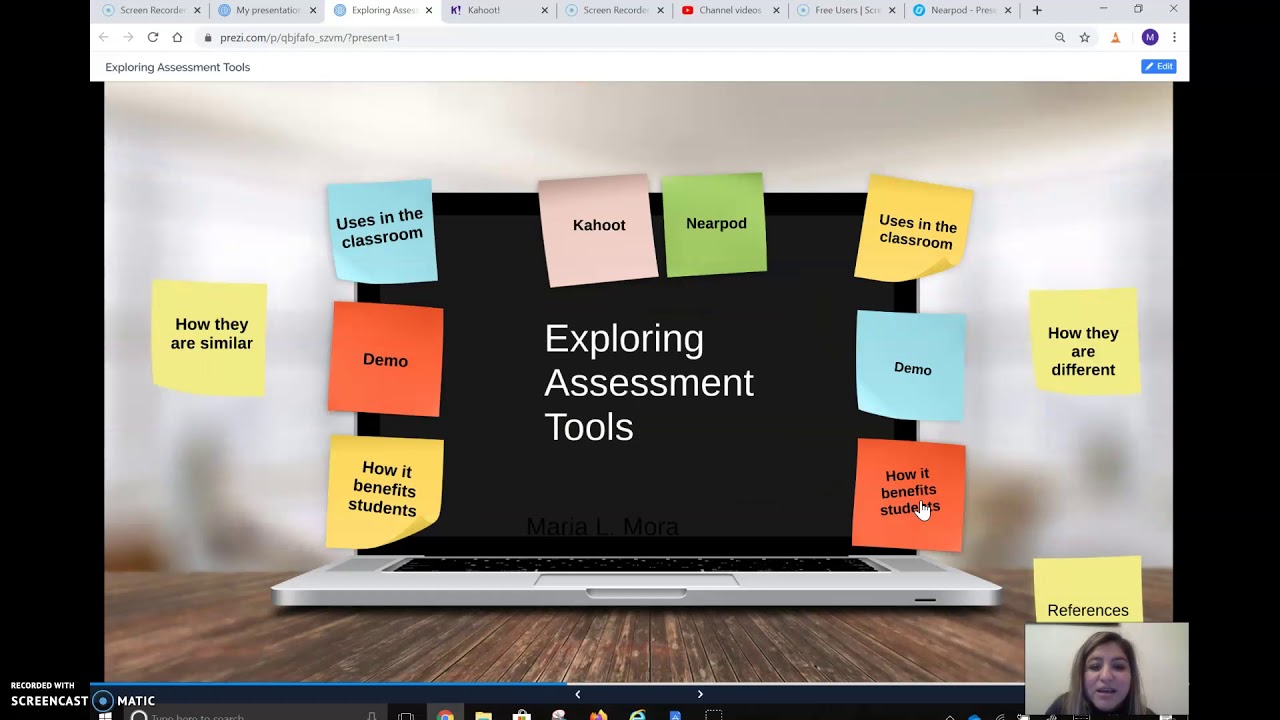Image resolution: width=1280 pixels, height=720 pixels.
Task: Open How they are different note
Action: pyautogui.click(x=1084, y=342)
